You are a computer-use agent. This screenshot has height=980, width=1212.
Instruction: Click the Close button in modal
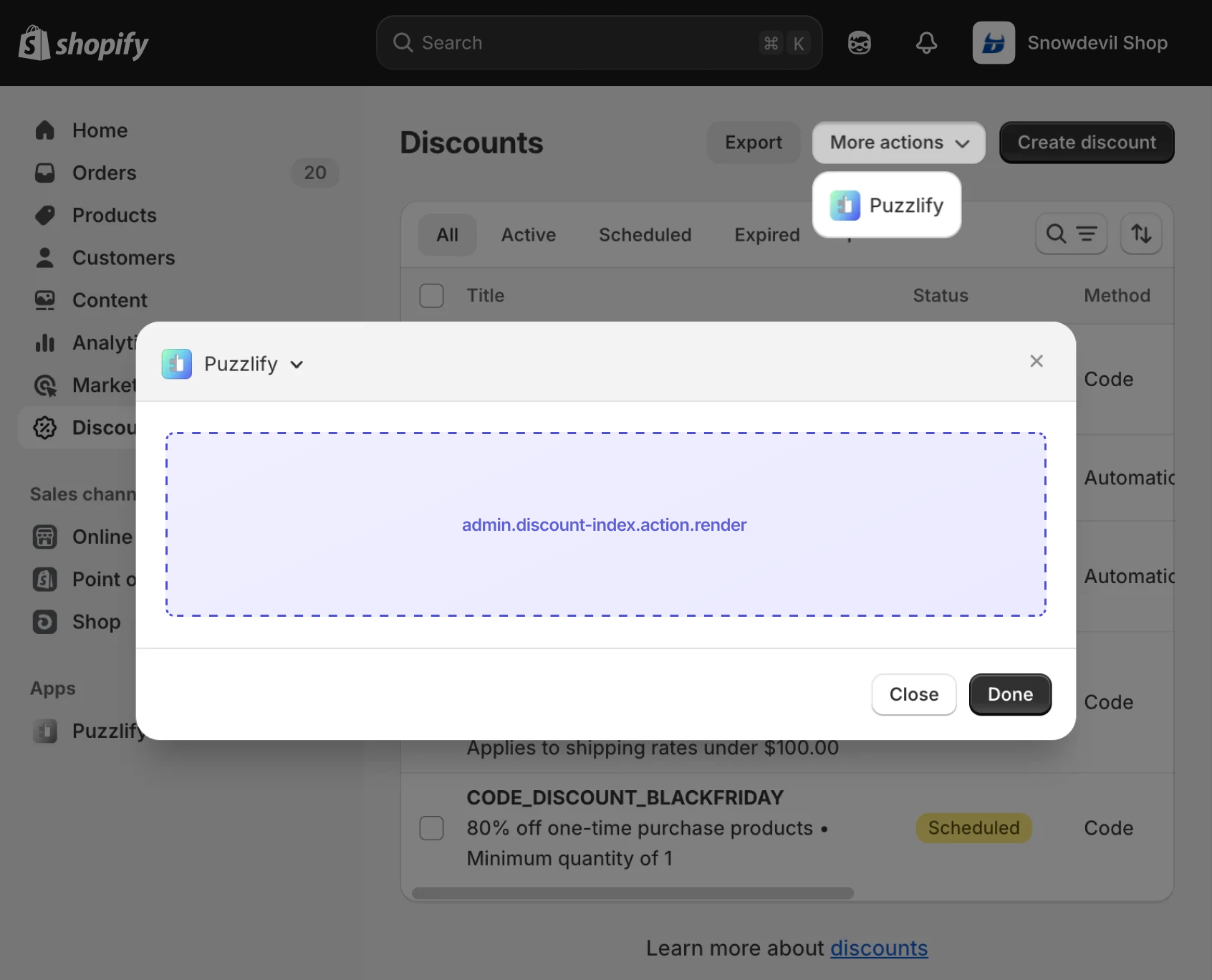pyautogui.click(x=914, y=694)
